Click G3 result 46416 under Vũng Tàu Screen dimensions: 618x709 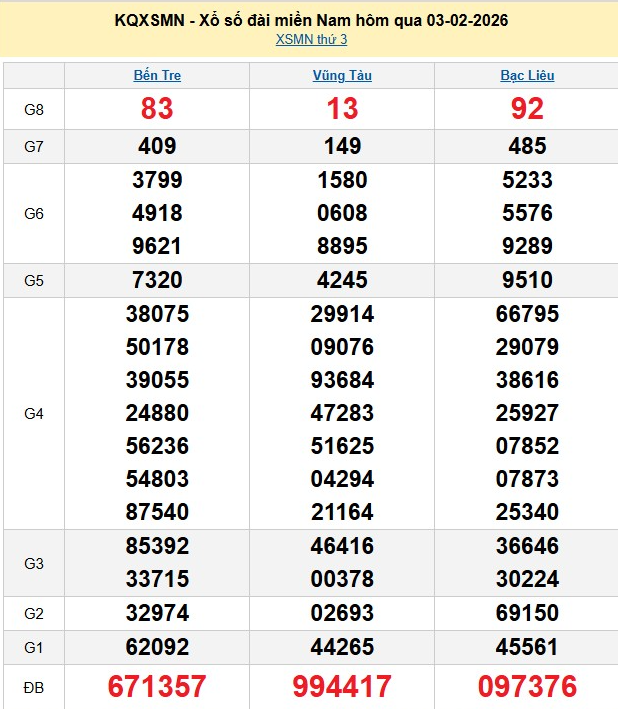click(342, 546)
